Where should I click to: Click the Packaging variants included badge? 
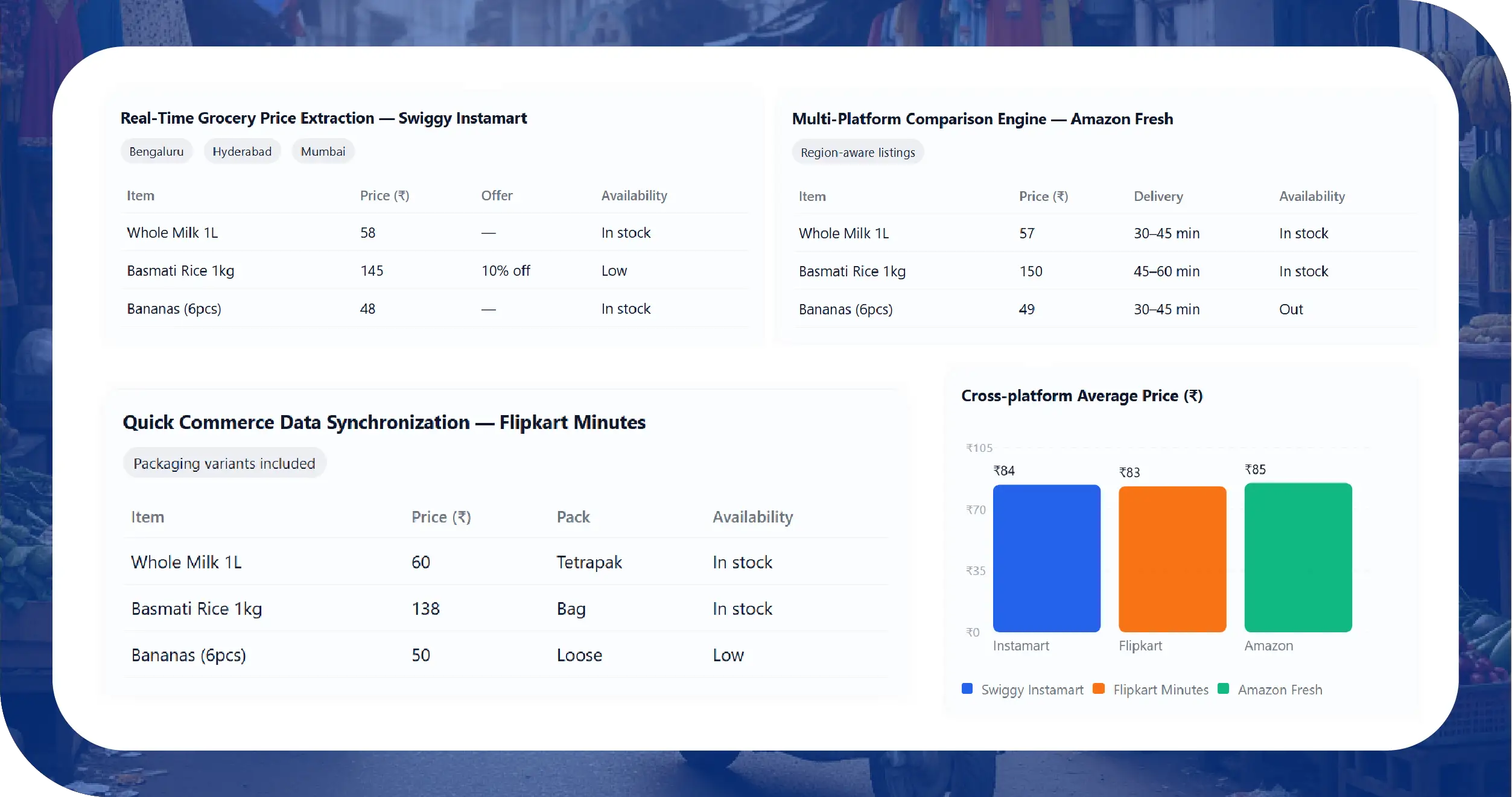(224, 463)
